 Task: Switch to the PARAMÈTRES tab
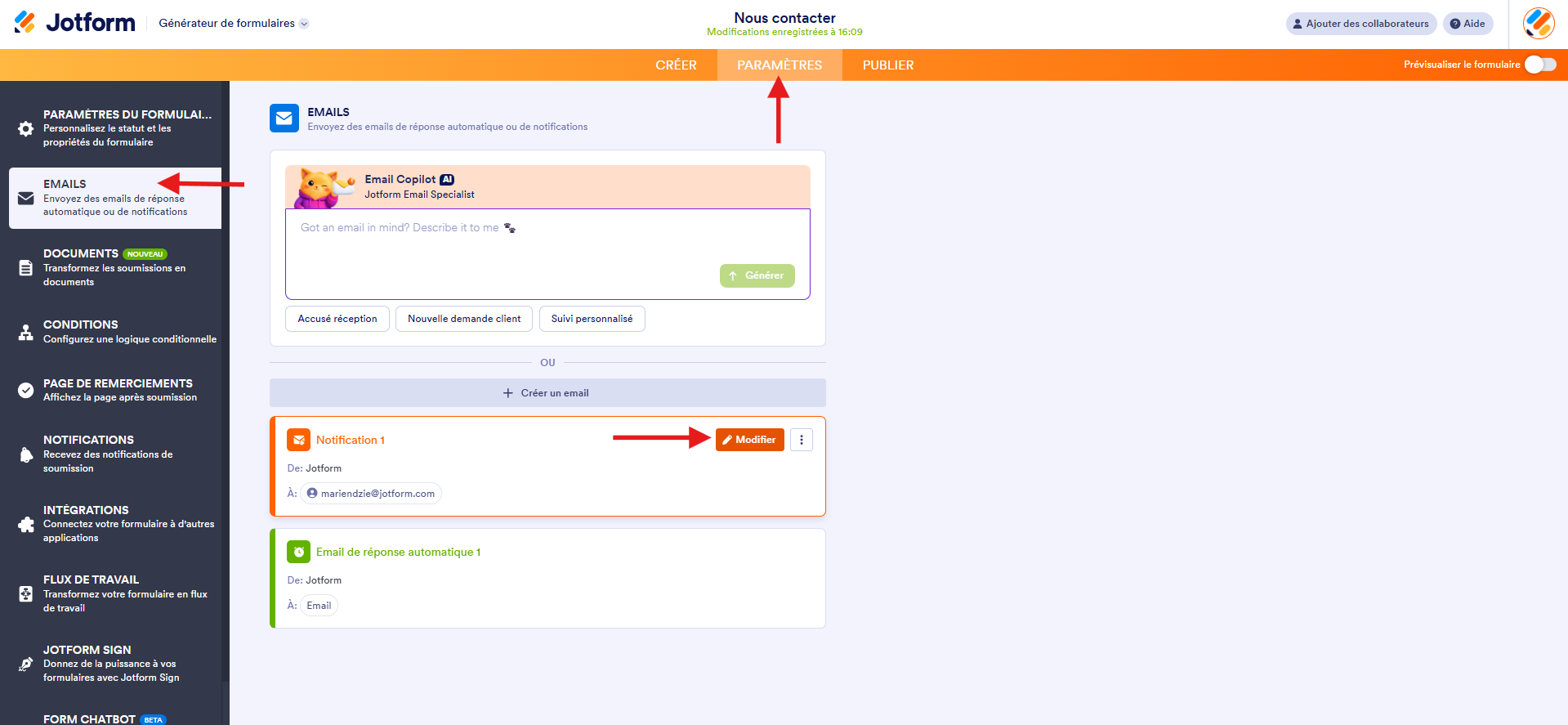[x=780, y=65]
